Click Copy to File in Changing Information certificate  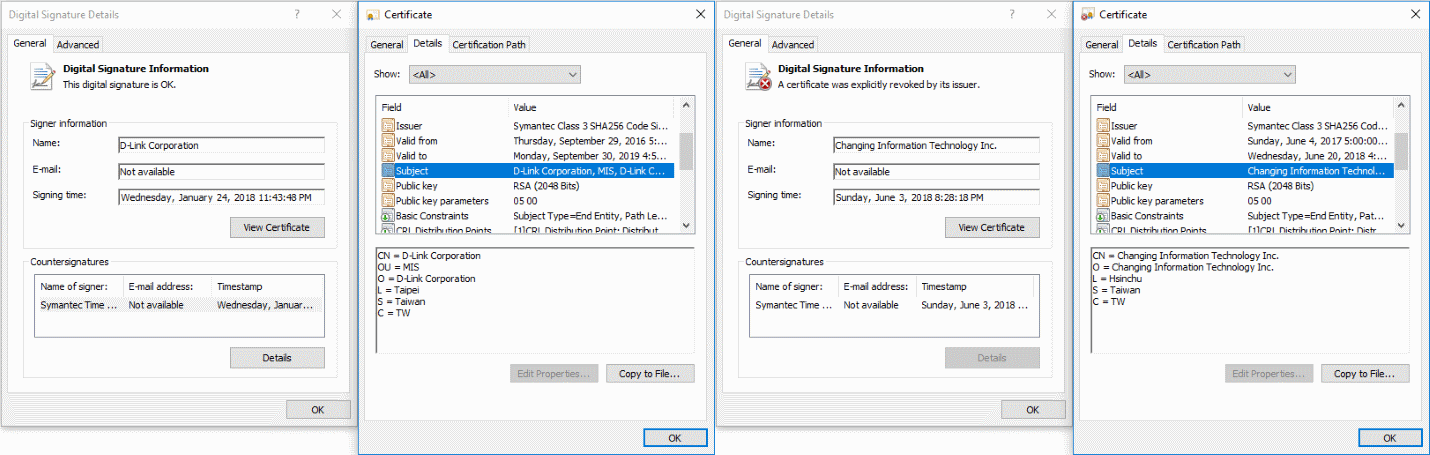(1365, 373)
